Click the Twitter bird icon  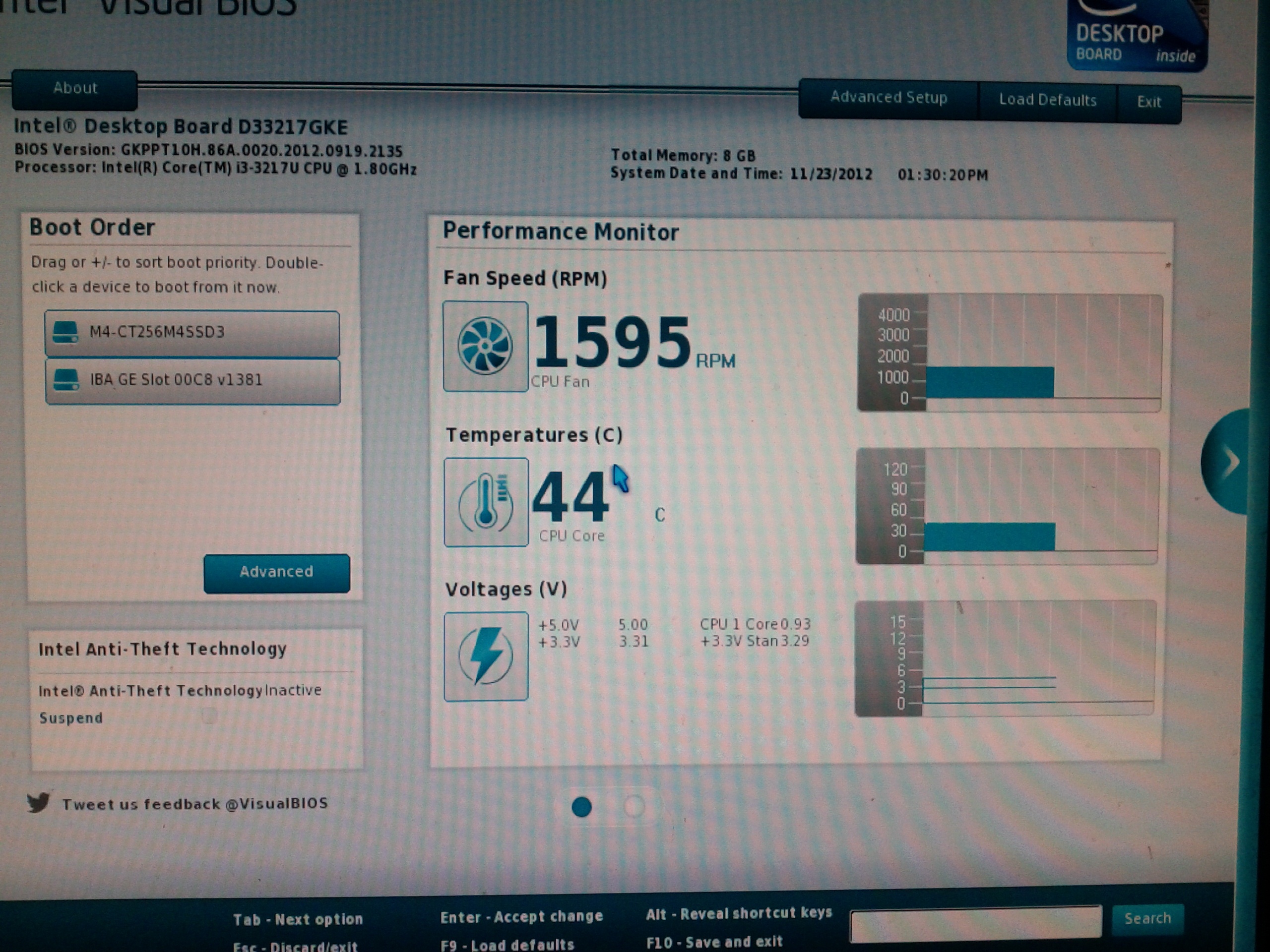pyautogui.click(x=39, y=802)
